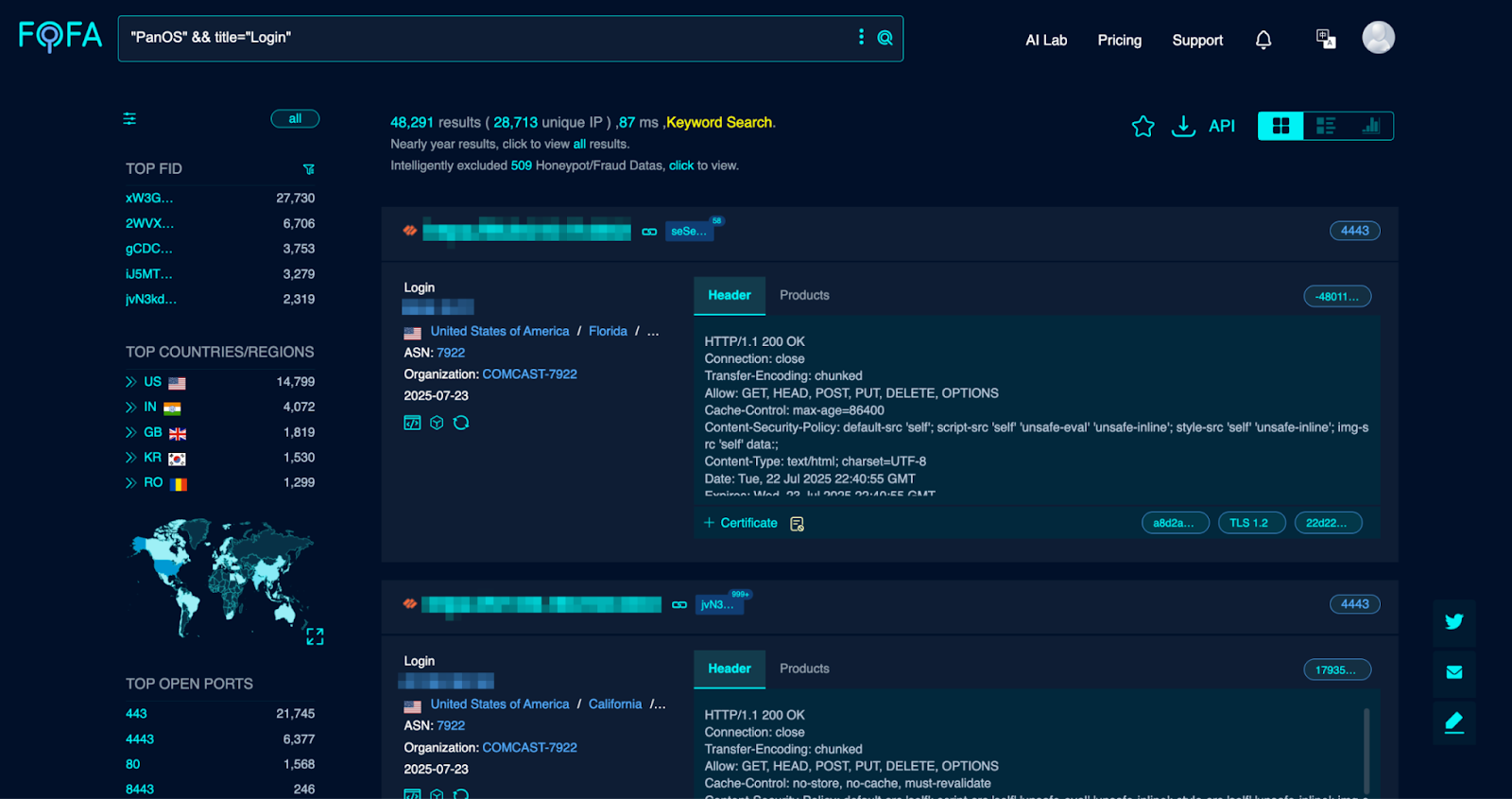
Task: Expand the world map to fullscreen
Action: 315,636
